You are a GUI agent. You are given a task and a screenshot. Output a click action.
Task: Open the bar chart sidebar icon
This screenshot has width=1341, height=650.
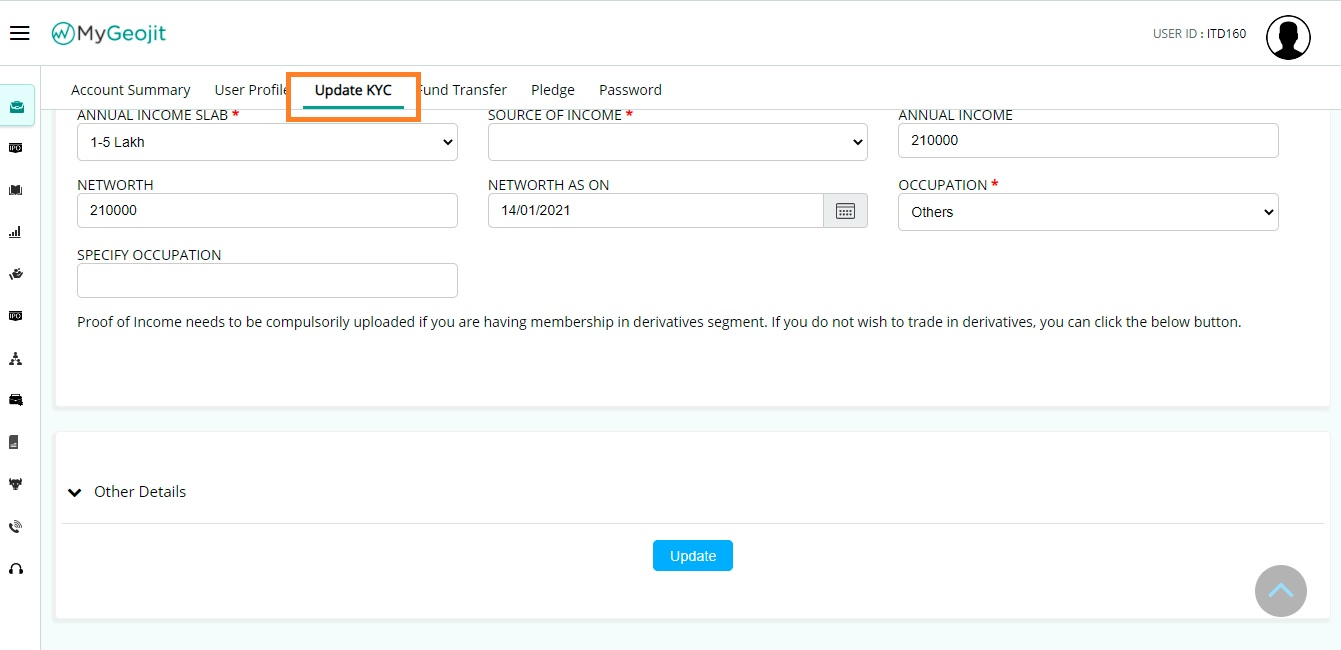pyautogui.click(x=15, y=232)
